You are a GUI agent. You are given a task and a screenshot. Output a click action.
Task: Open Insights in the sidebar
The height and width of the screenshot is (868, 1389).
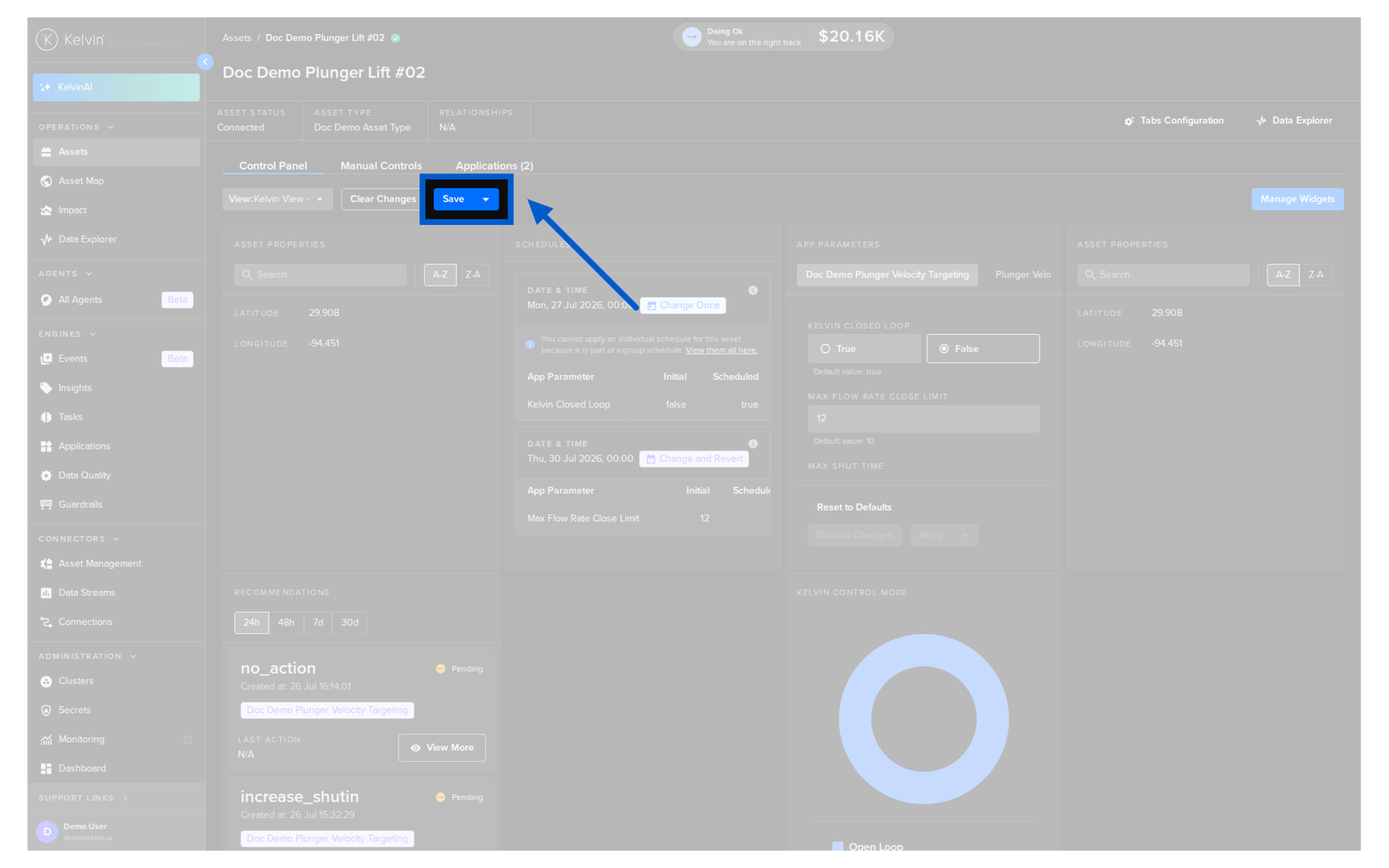pos(116,388)
